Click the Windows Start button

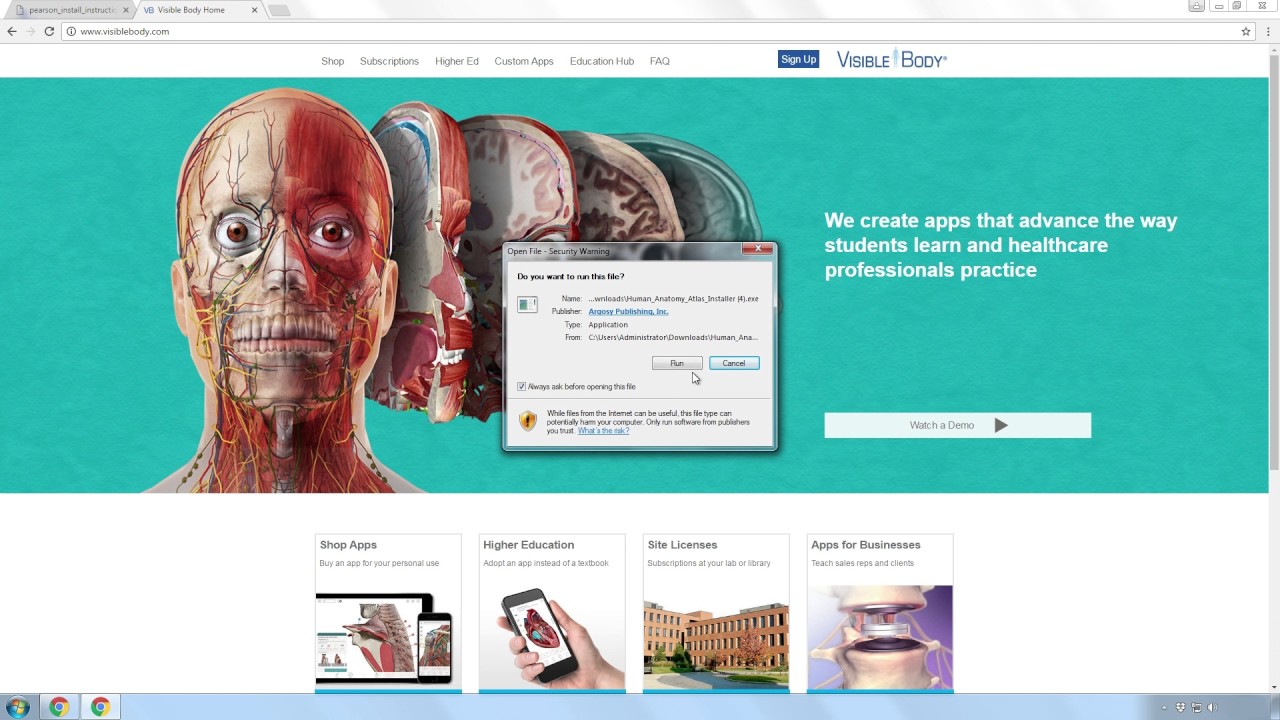click(x=17, y=707)
